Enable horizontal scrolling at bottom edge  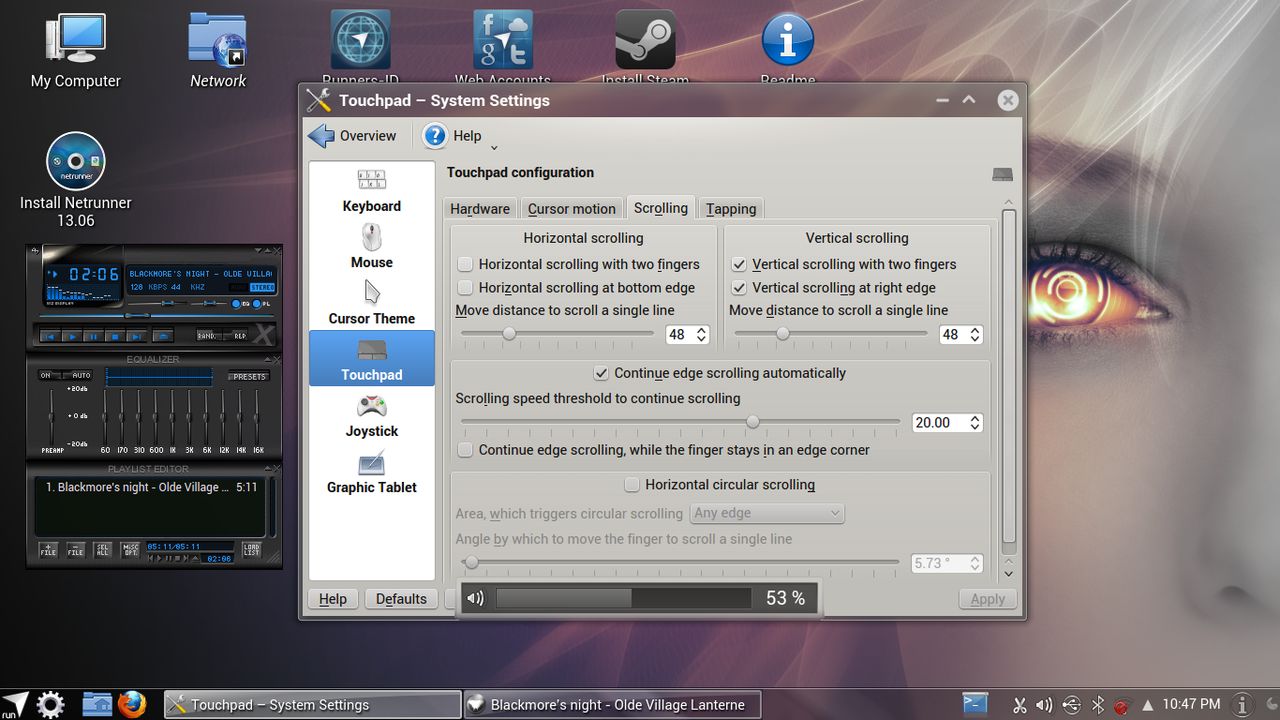(x=465, y=287)
